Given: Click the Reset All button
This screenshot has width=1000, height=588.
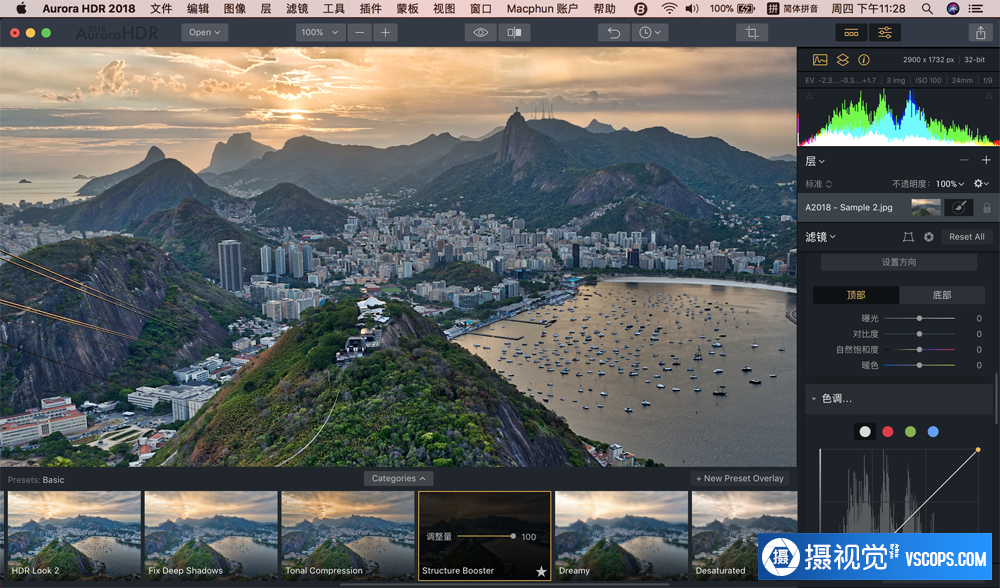Looking at the screenshot, I should point(966,237).
